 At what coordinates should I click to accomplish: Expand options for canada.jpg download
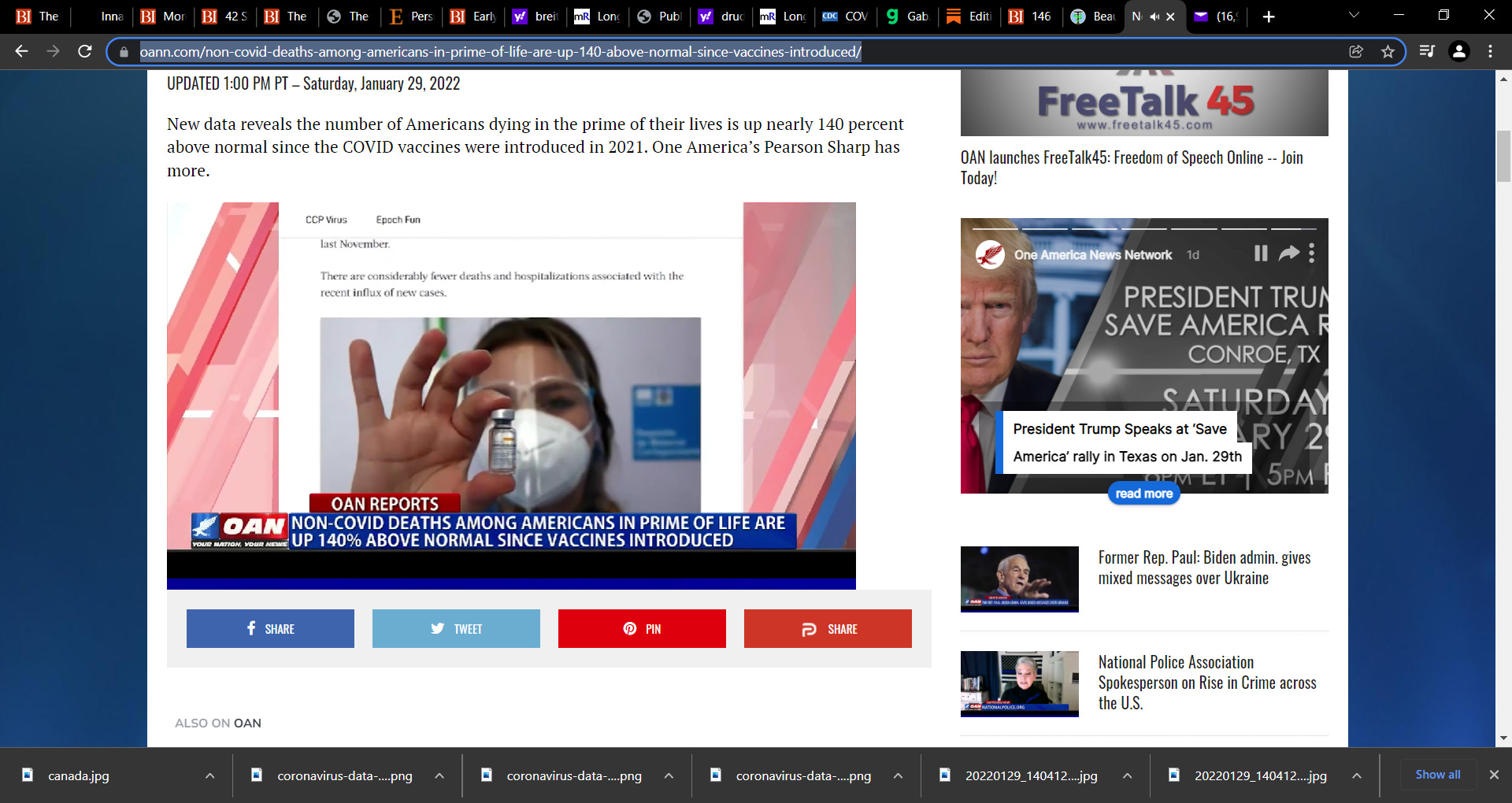click(x=209, y=775)
